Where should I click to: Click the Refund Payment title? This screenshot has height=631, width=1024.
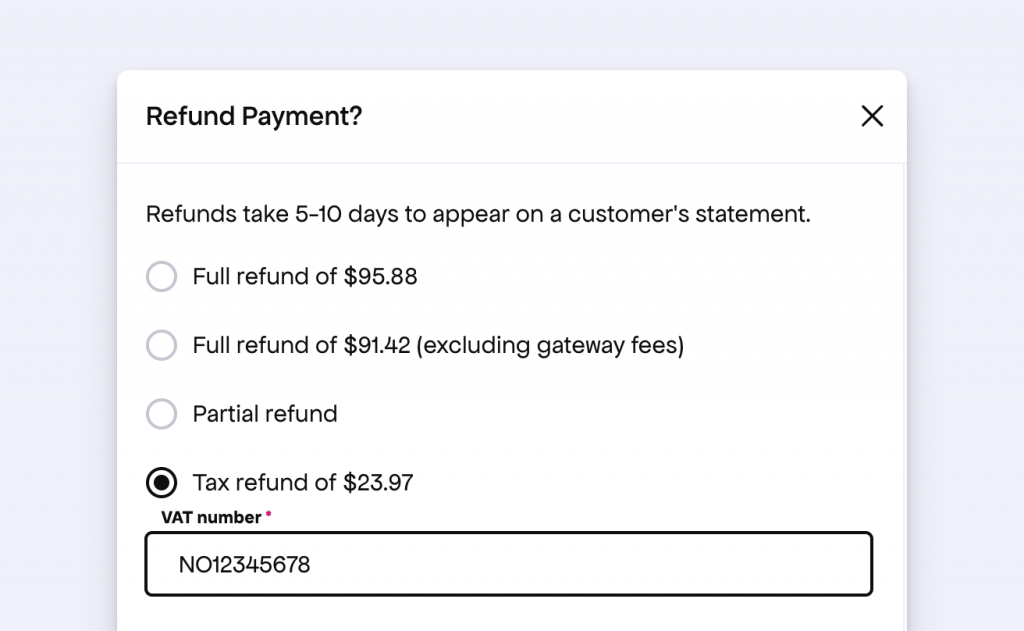[253, 116]
